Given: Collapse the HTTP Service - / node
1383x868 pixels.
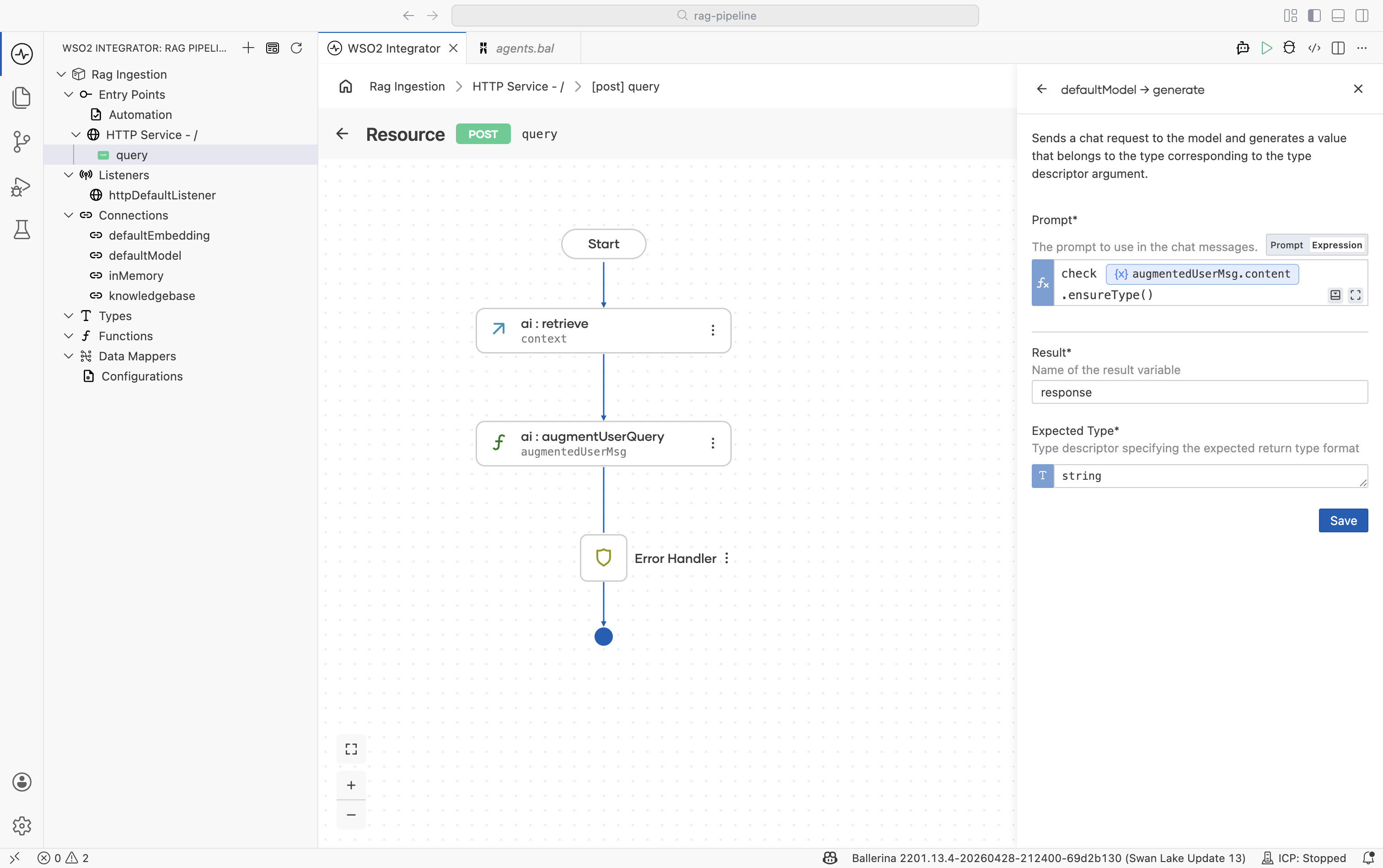Looking at the screenshot, I should tap(76, 134).
